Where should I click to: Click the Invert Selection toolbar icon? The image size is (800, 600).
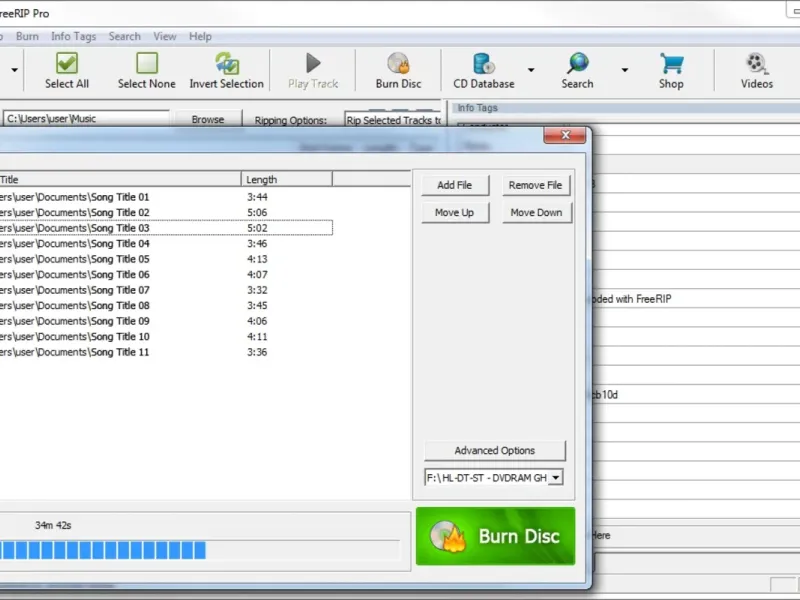[x=227, y=64]
